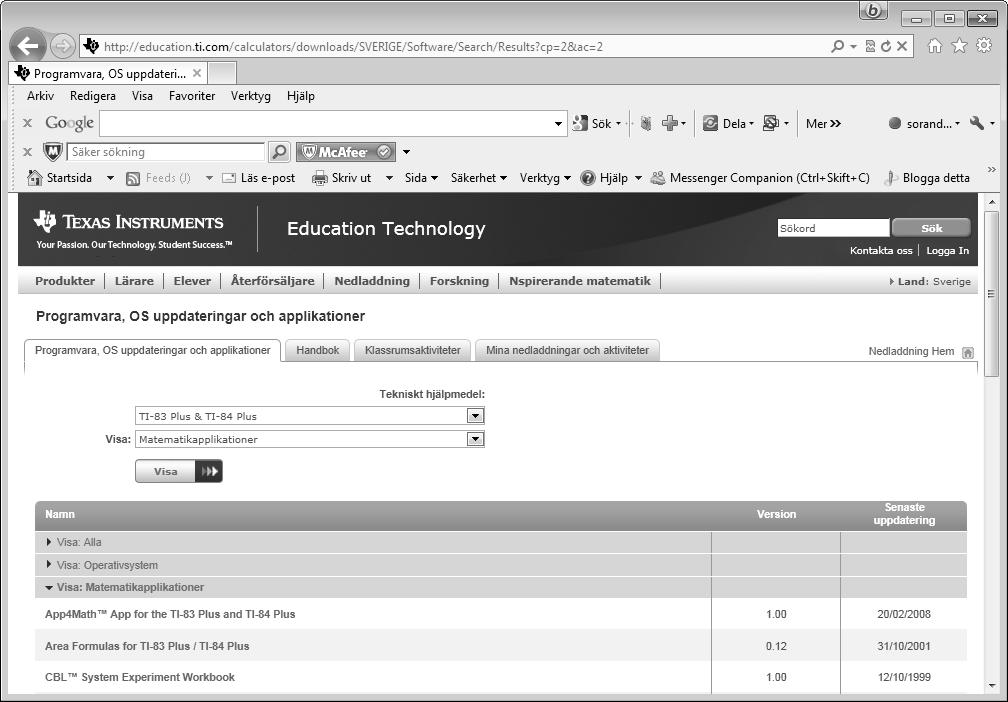
Task: Click the Google toolbar Sök button
Action: [x=597, y=123]
